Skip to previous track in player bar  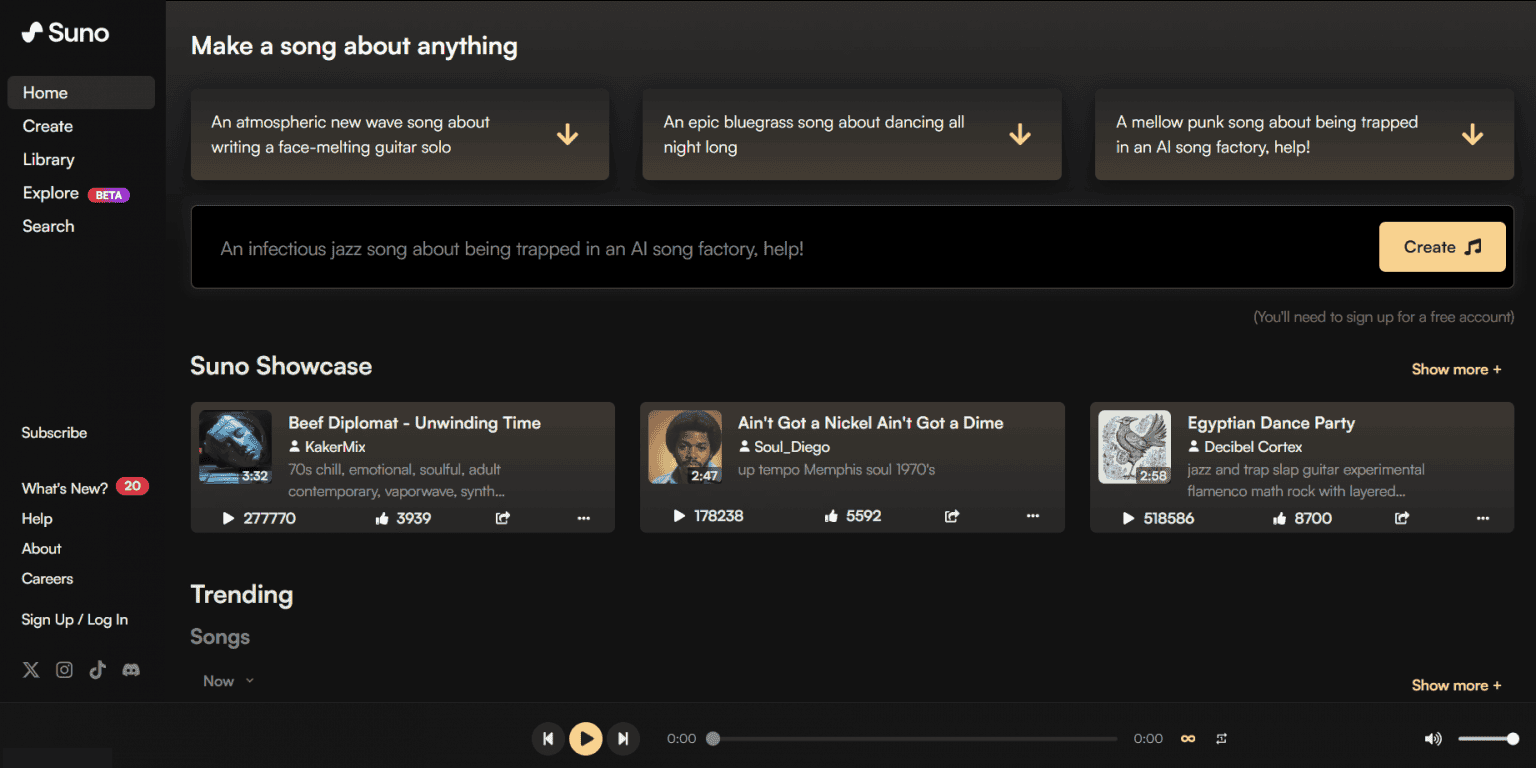[x=547, y=739]
